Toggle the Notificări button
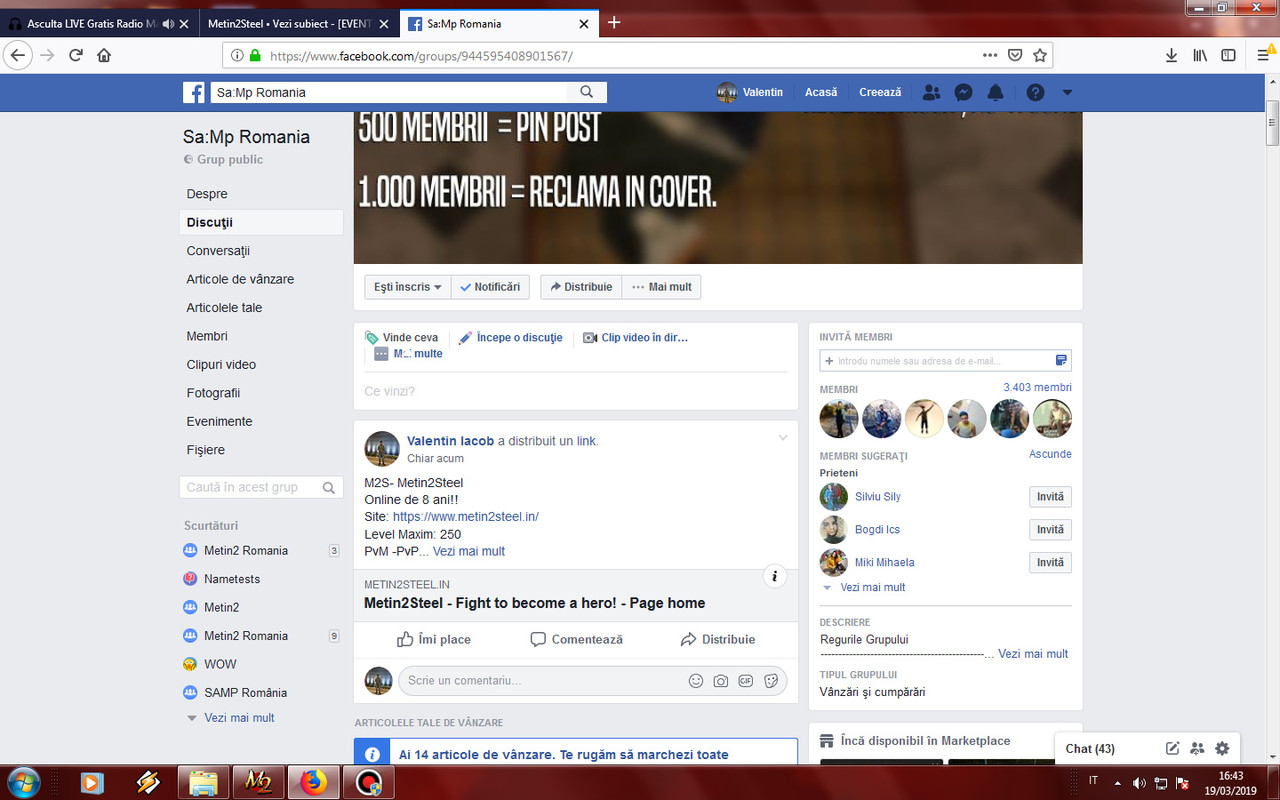This screenshot has width=1280, height=800. point(490,287)
